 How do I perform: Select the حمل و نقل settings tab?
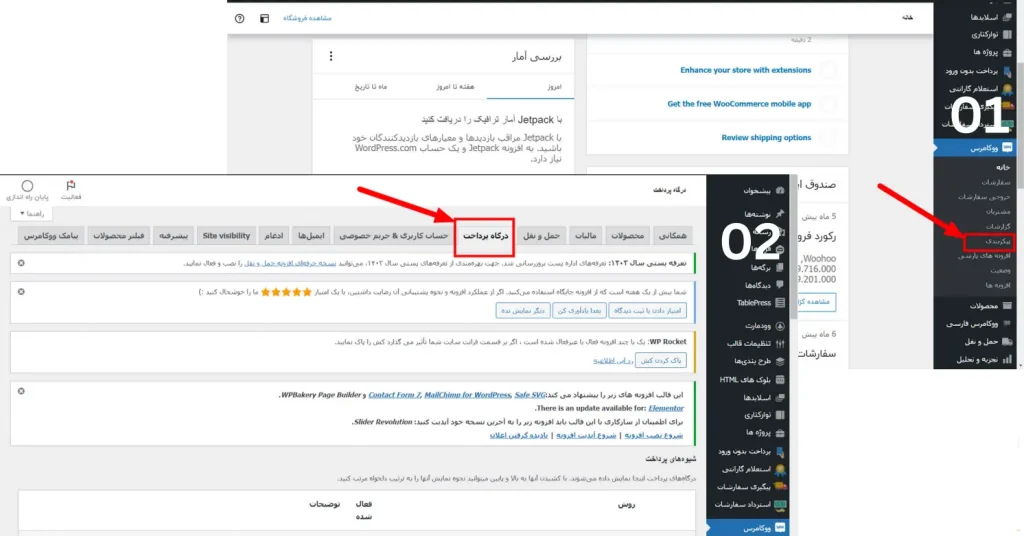(x=541, y=236)
